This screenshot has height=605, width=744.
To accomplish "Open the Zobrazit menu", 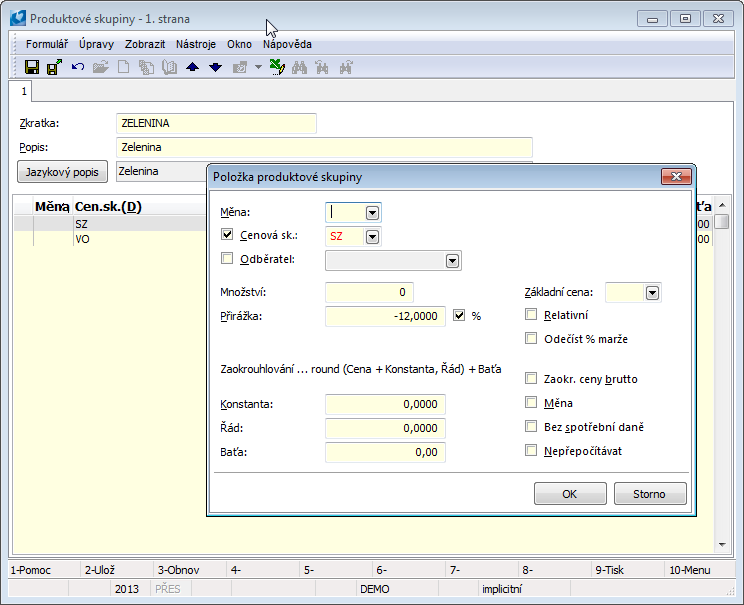I will [x=145, y=44].
